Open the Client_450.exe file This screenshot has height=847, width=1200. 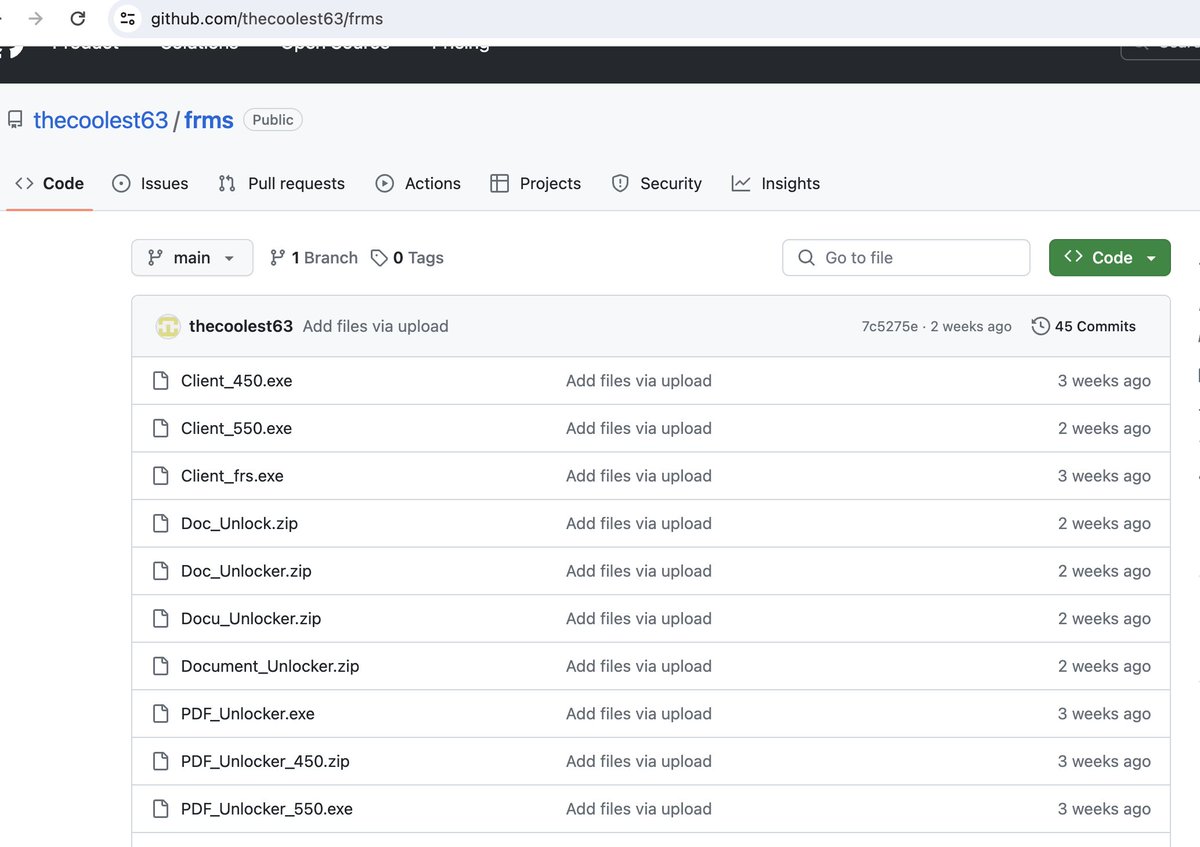tap(237, 381)
